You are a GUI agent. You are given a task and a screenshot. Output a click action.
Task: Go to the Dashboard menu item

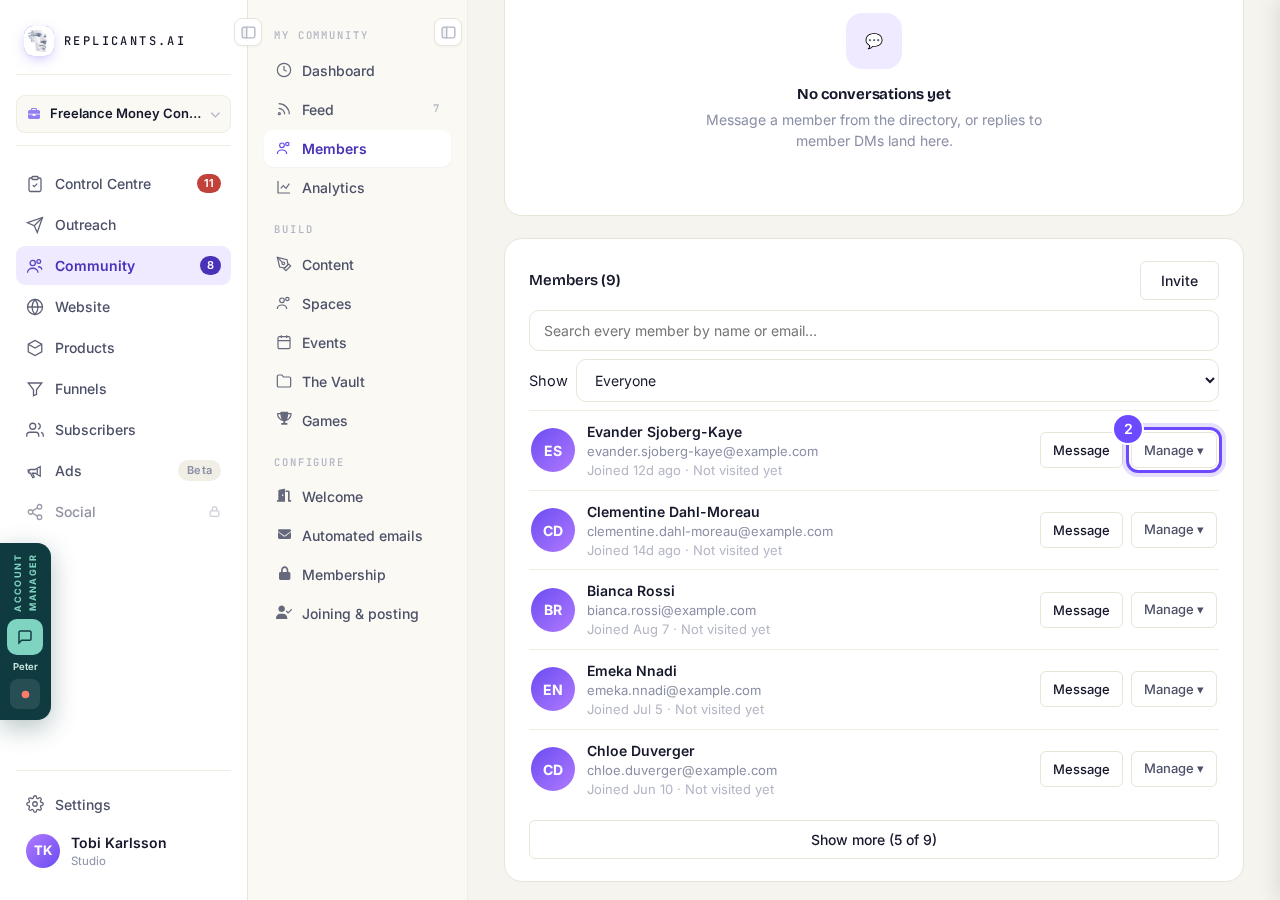[x=357, y=70]
